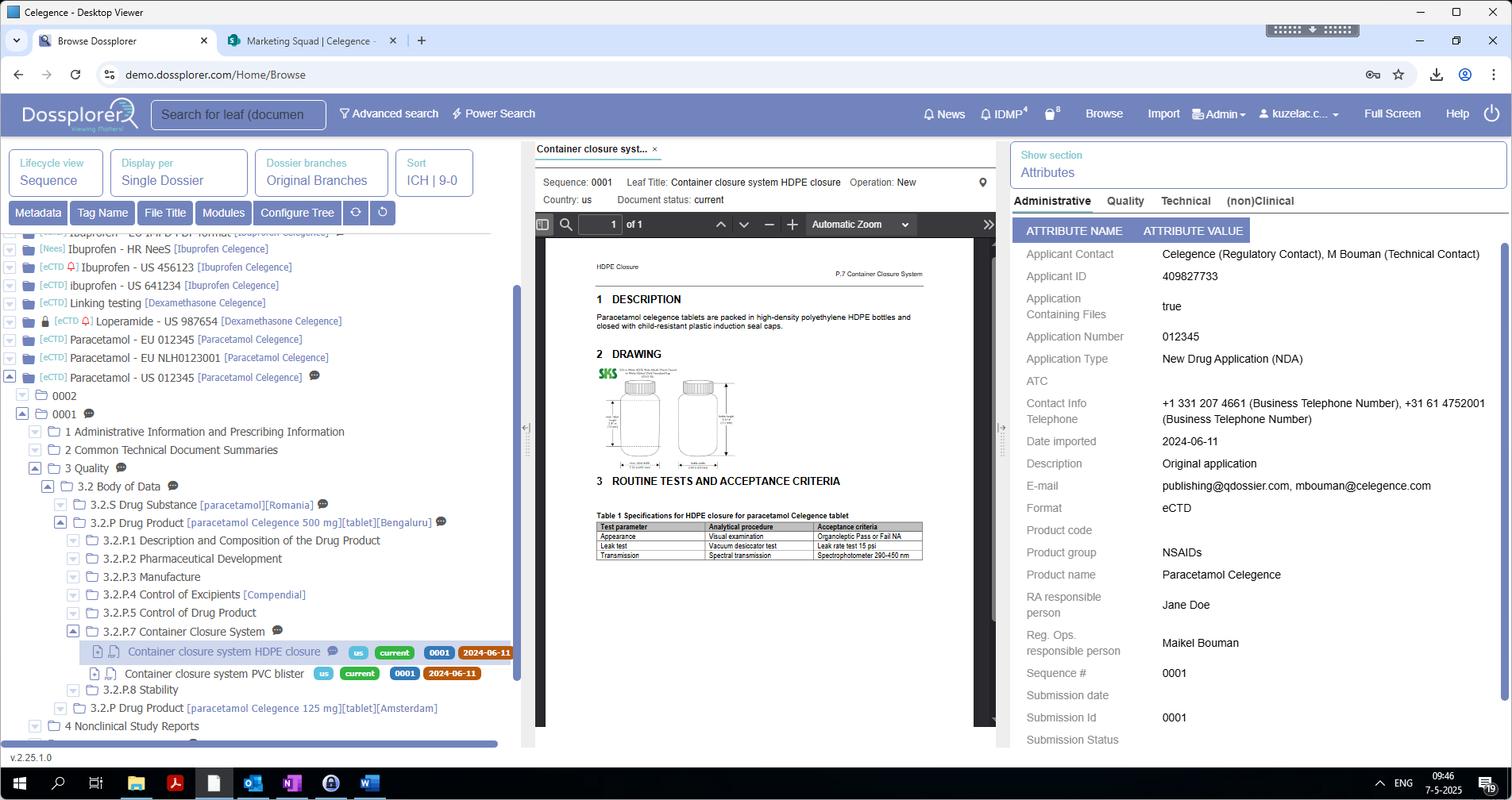
Task: Open File Explorer from the taskbar
Action: click(x=136, y=783)
